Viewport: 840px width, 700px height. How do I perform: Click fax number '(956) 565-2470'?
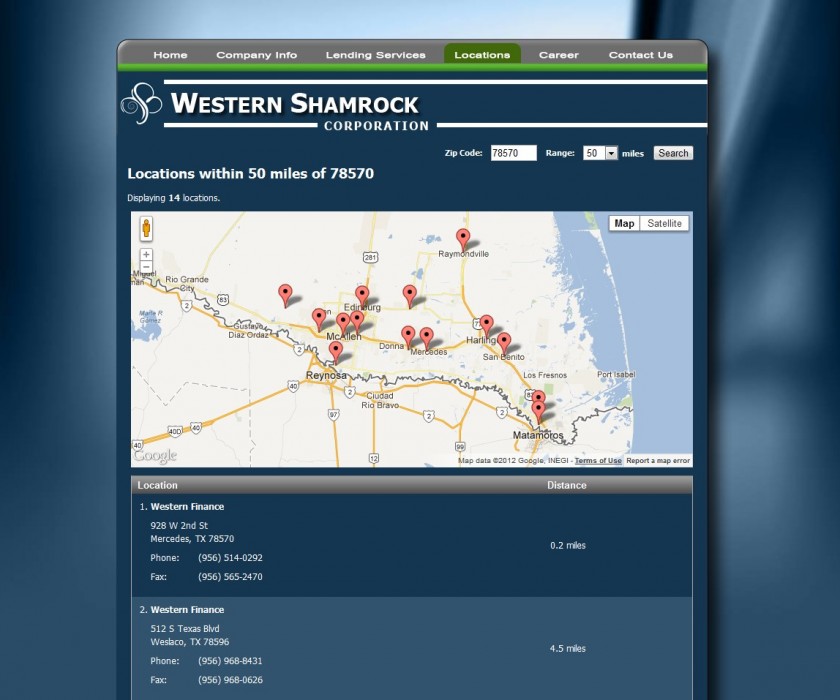(230, 577)
